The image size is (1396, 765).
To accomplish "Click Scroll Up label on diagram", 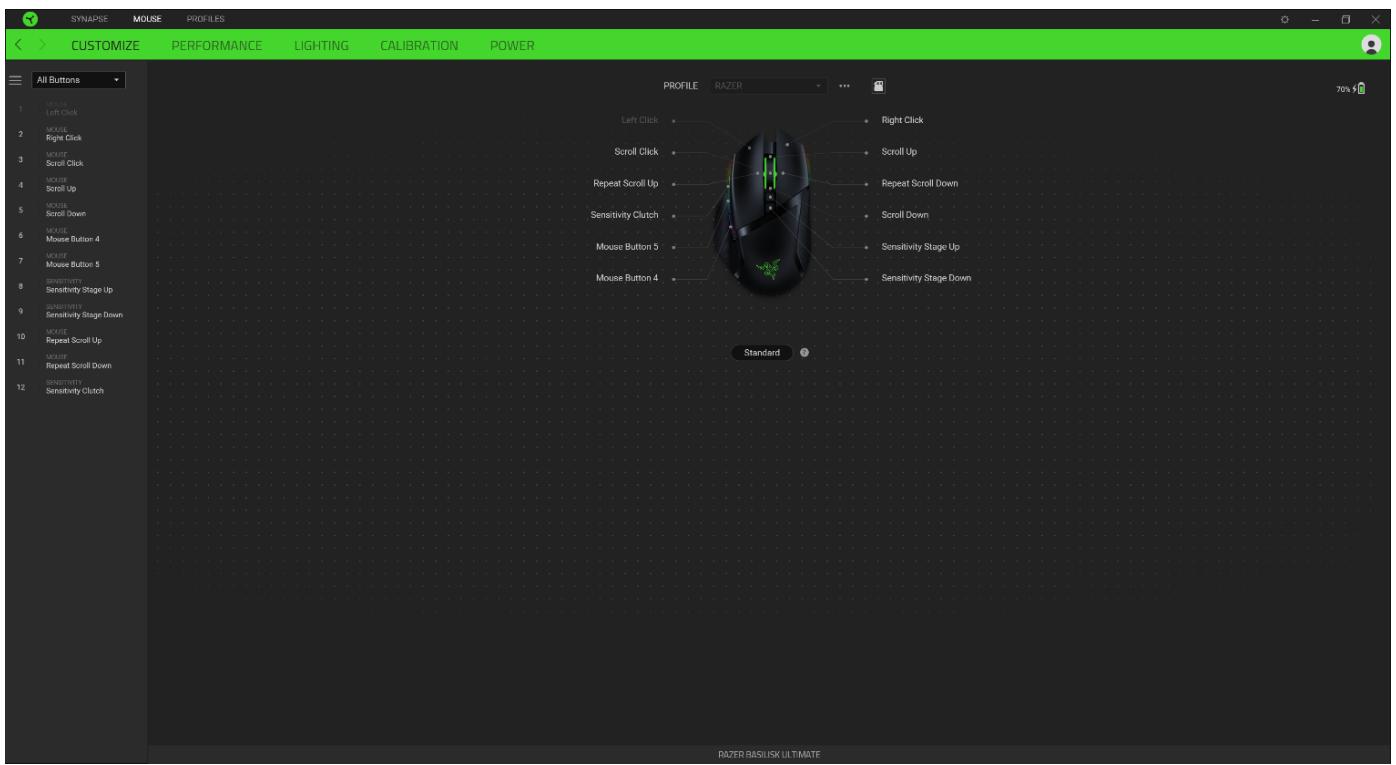I will [899, 152].
